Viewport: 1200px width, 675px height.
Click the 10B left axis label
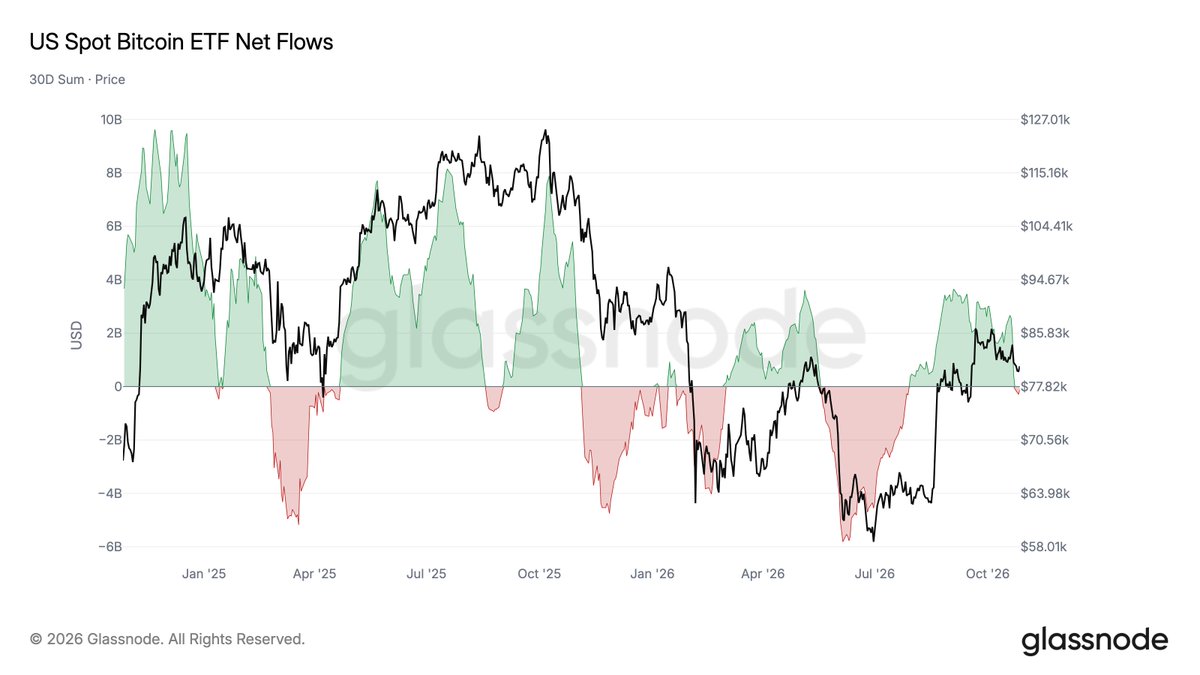coord(112,119)
